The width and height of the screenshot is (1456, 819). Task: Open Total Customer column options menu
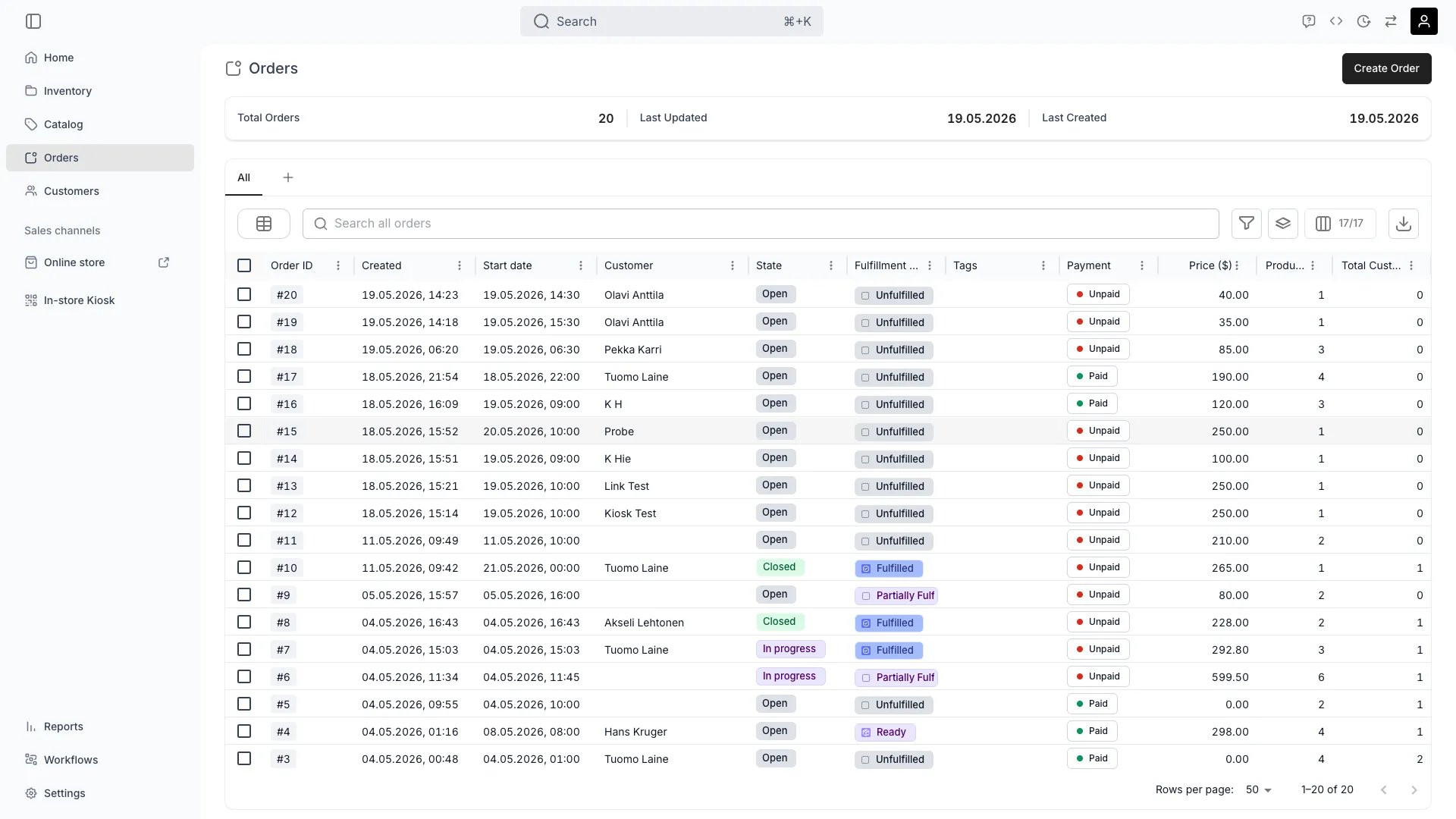1411,265
